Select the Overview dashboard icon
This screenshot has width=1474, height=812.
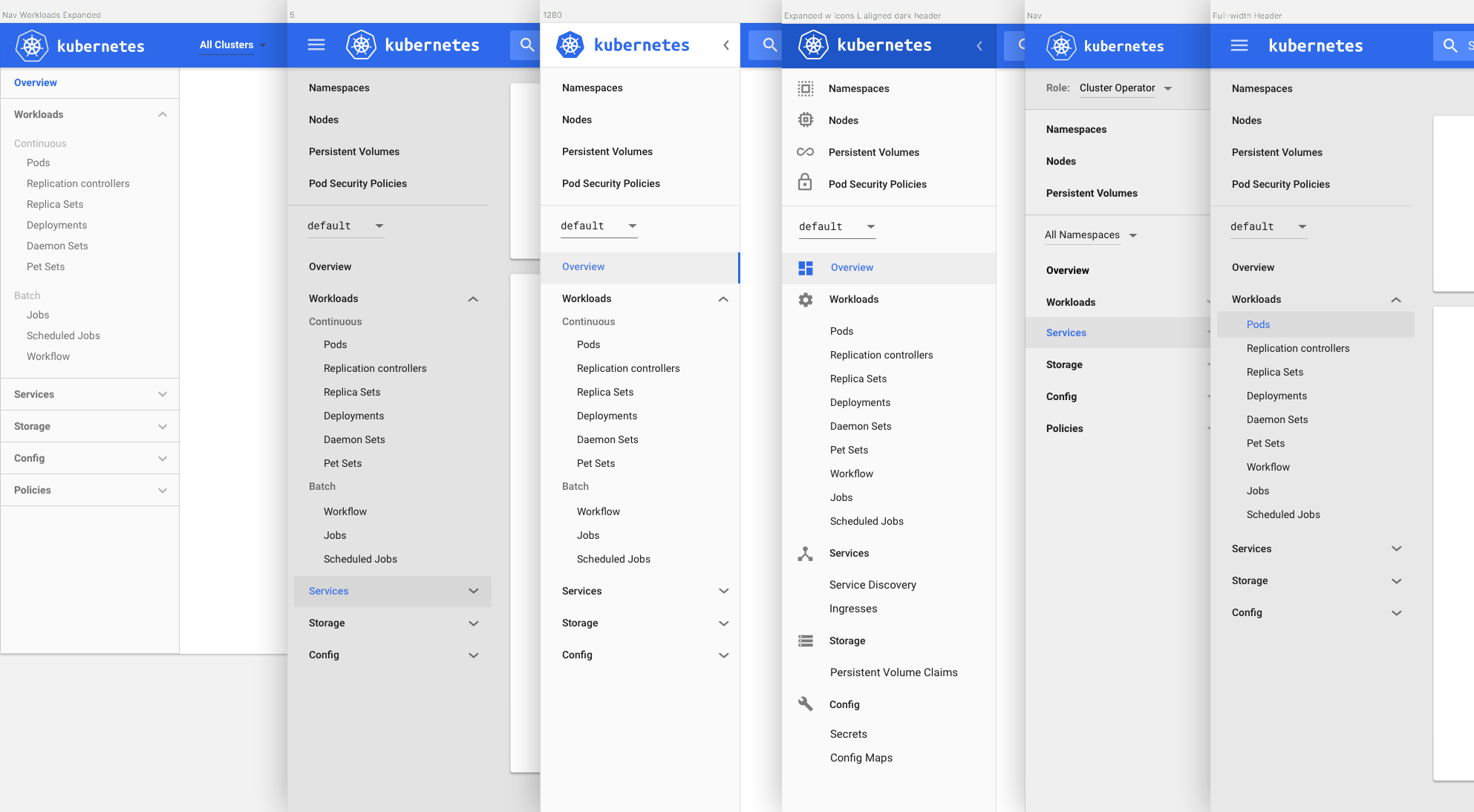click(806, 267)
